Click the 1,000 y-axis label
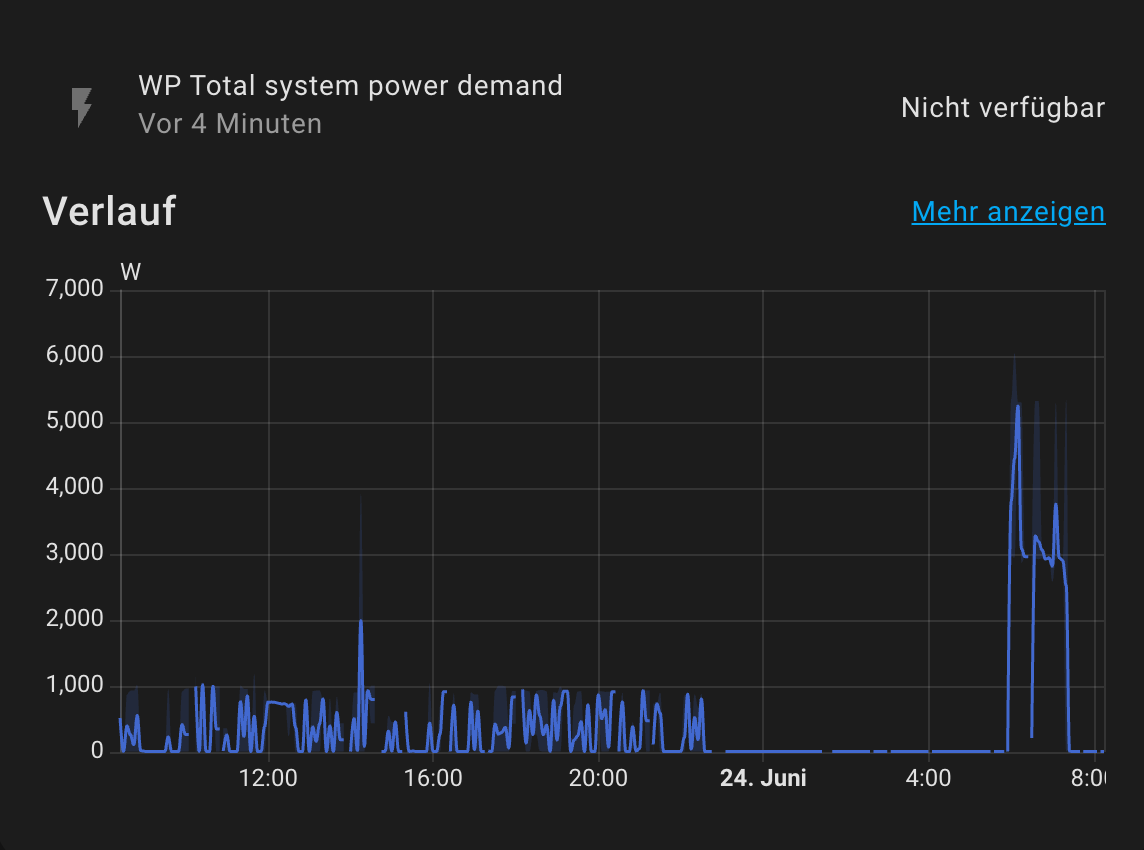 pyautogui.click(x=74, y=684)
